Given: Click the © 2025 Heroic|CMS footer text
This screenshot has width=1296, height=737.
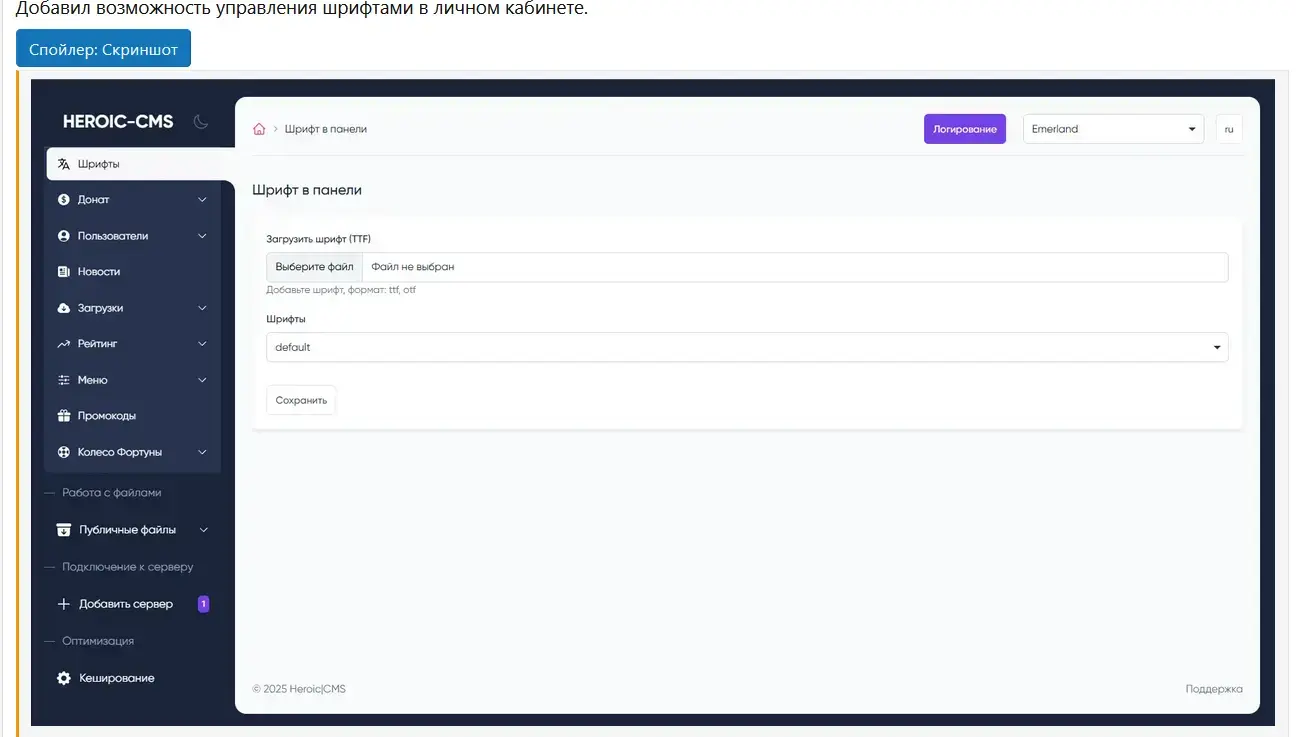Looking at the screenshot, I should pyautogui.click(x=299, y=689).
